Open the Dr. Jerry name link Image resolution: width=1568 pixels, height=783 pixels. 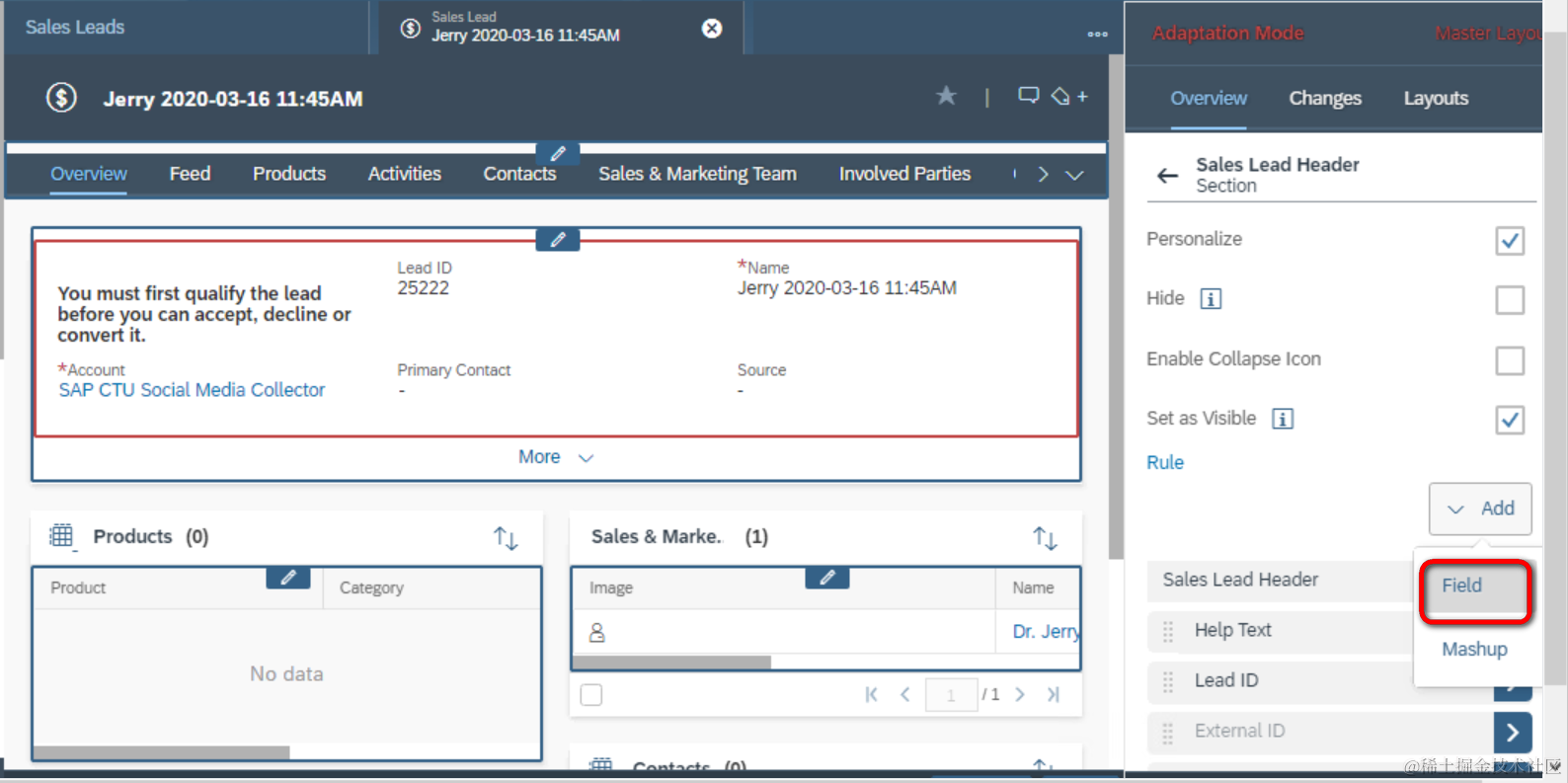[1046, 632]
